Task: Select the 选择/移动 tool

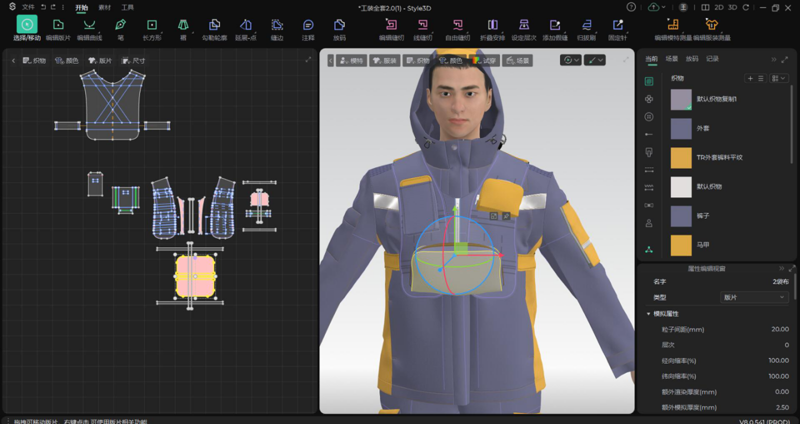Action: click(x=26, y=27)
